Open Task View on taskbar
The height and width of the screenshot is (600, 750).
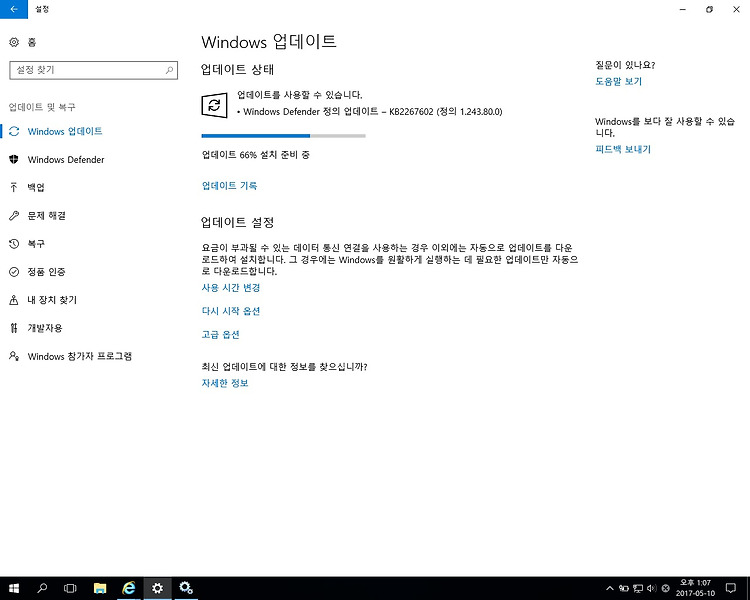(70, 588)
